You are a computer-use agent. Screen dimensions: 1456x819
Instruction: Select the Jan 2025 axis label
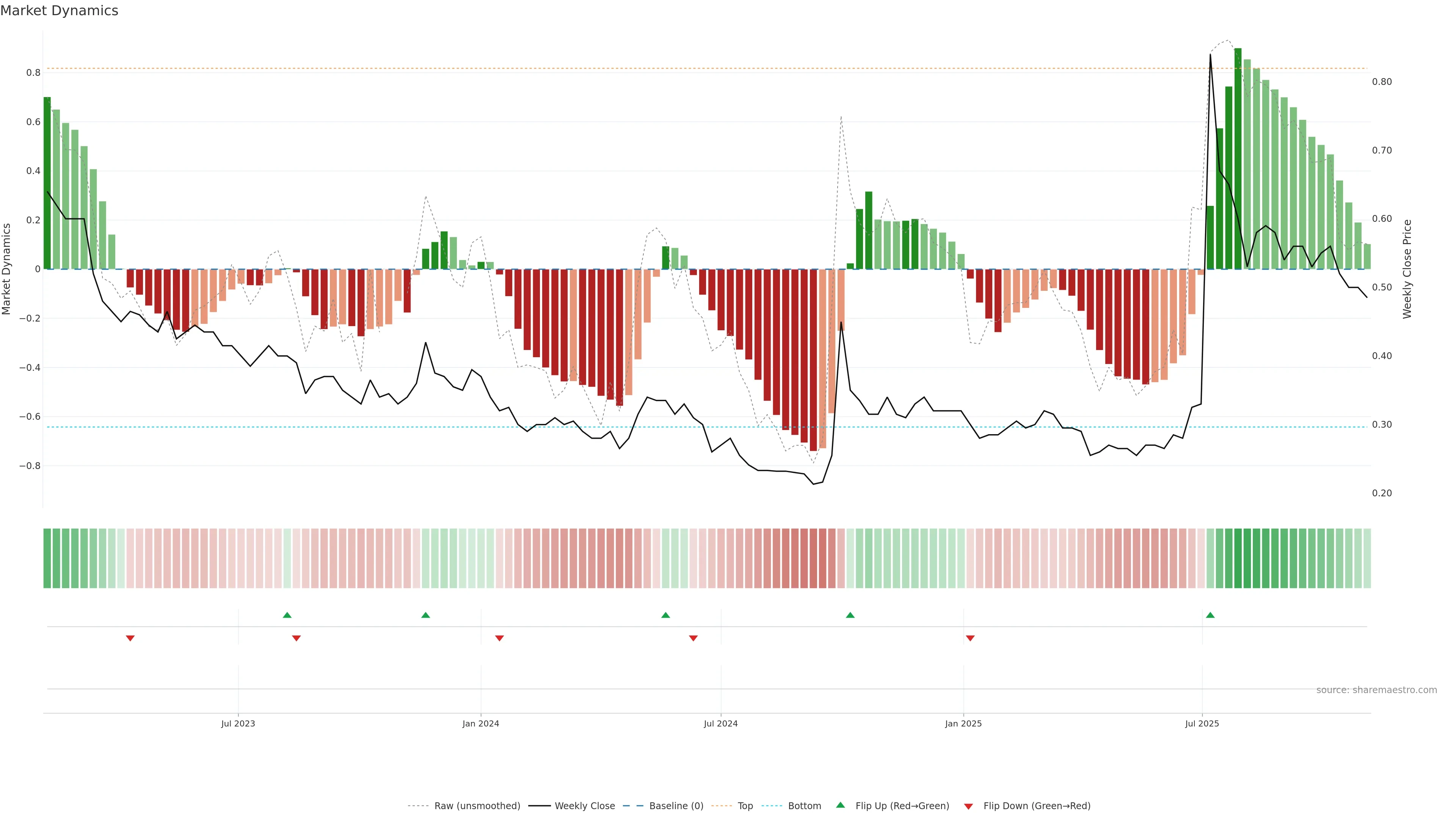tap(963, 723)
